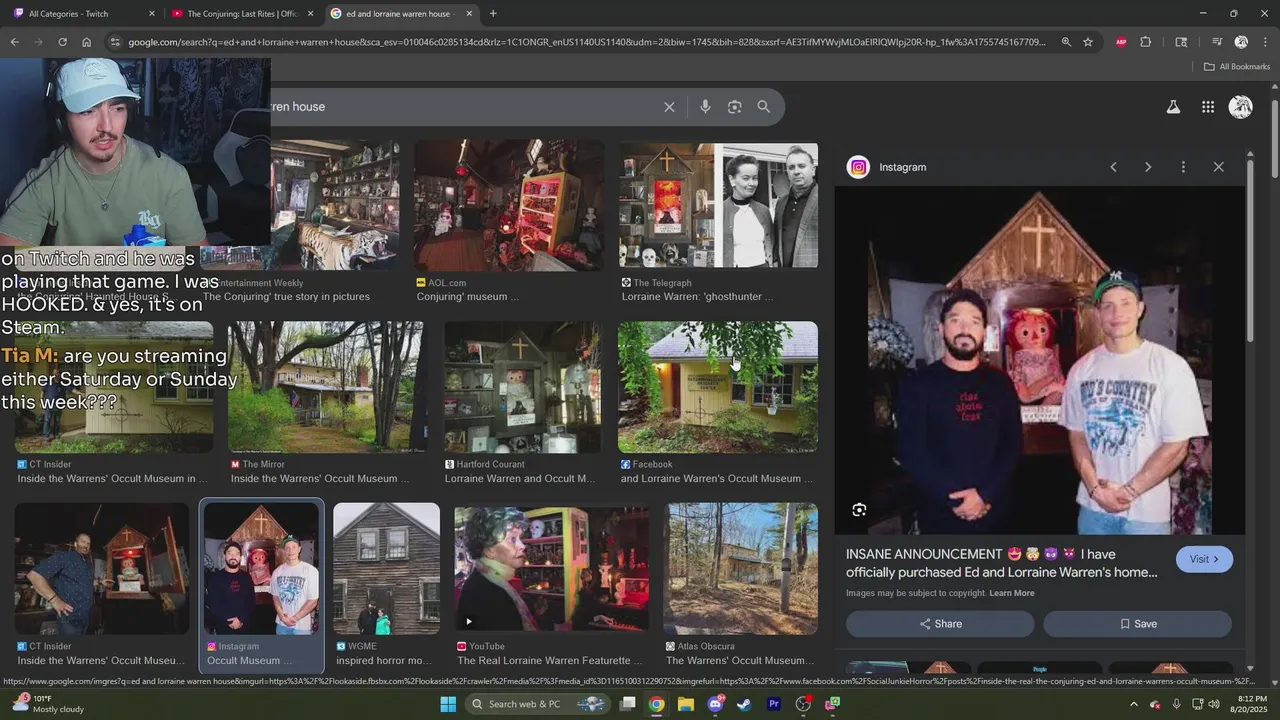Go back to previous page

point(14,42)
